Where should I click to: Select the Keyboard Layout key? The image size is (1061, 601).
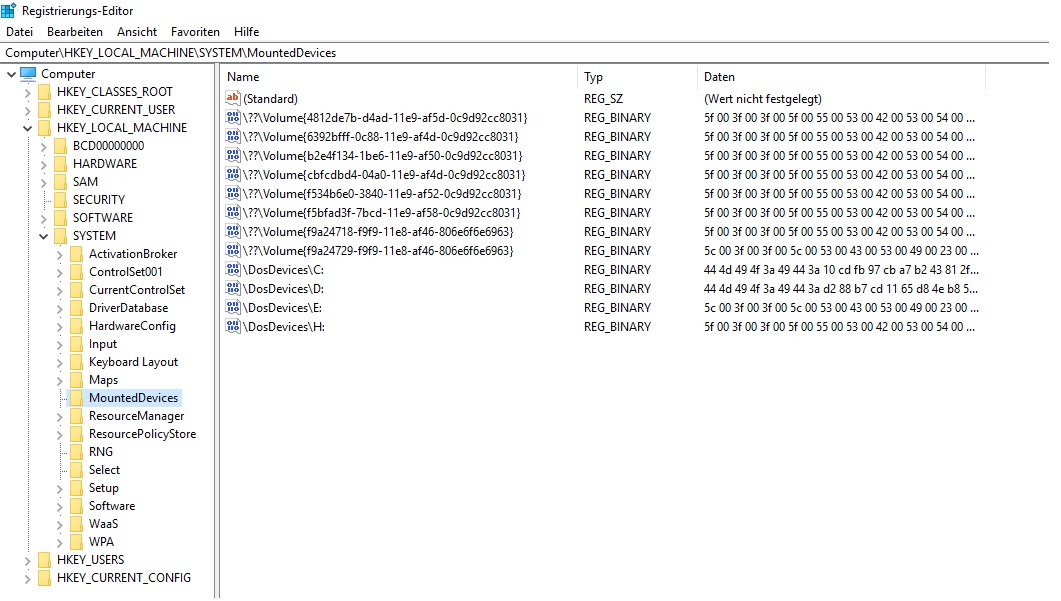(x=133, y=362)
